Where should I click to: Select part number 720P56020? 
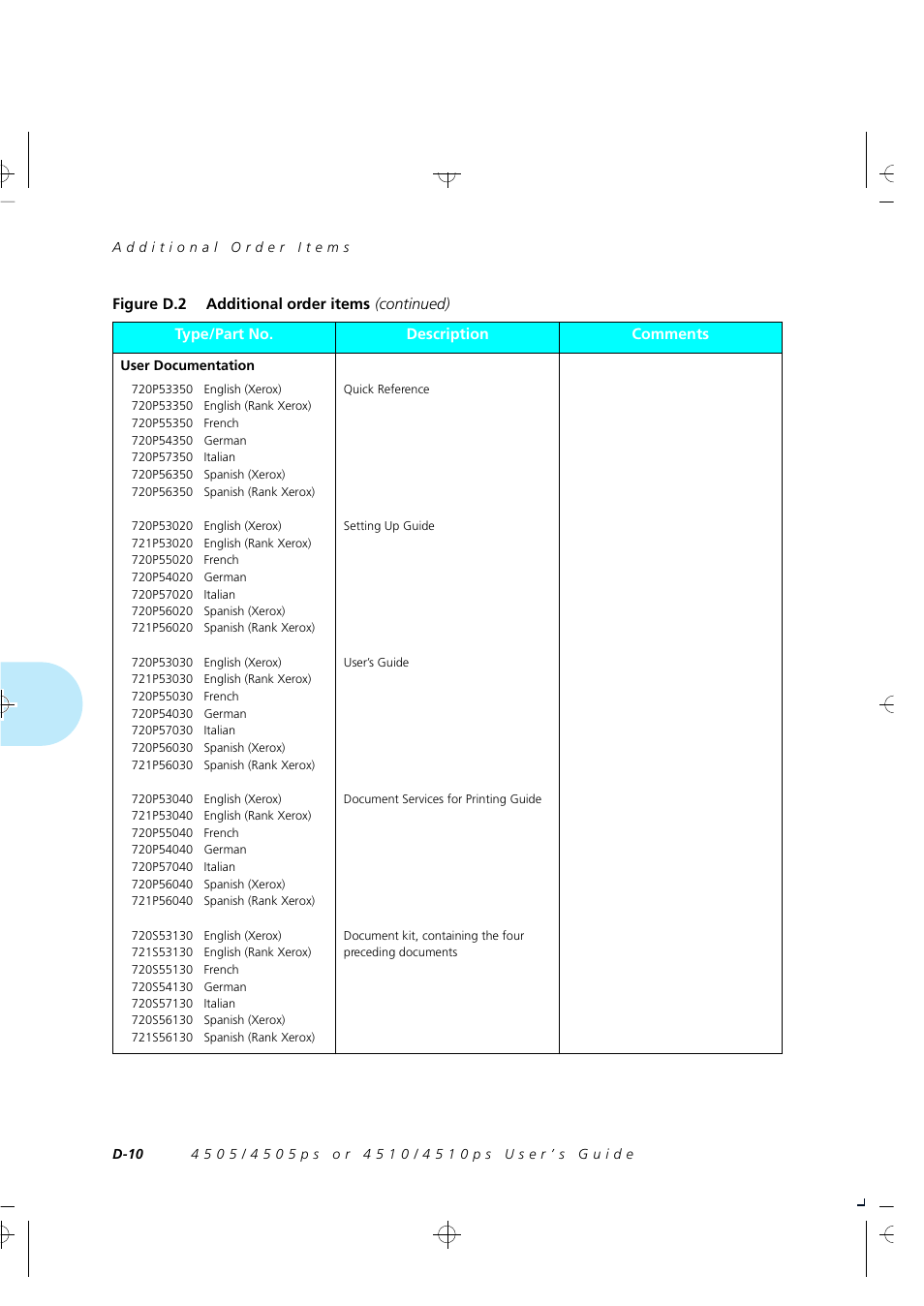[x=162, y=611]
